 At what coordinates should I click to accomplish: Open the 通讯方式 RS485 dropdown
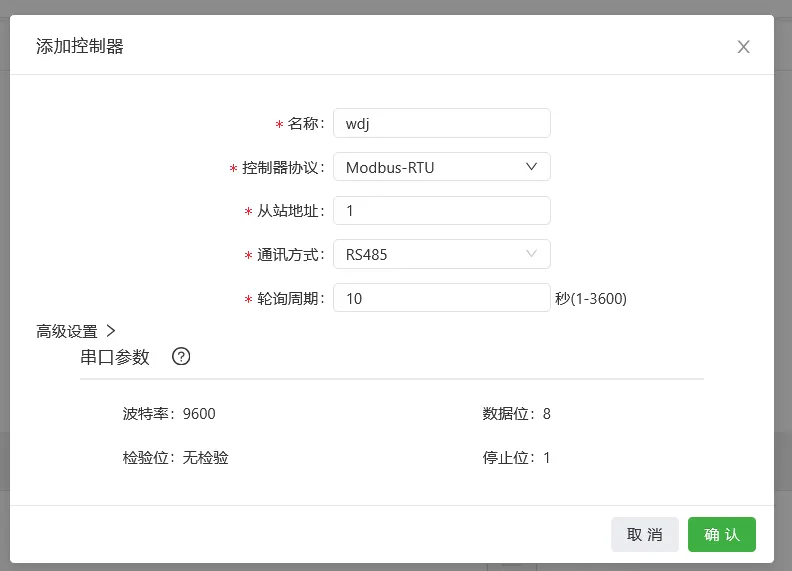pos(441,254)
